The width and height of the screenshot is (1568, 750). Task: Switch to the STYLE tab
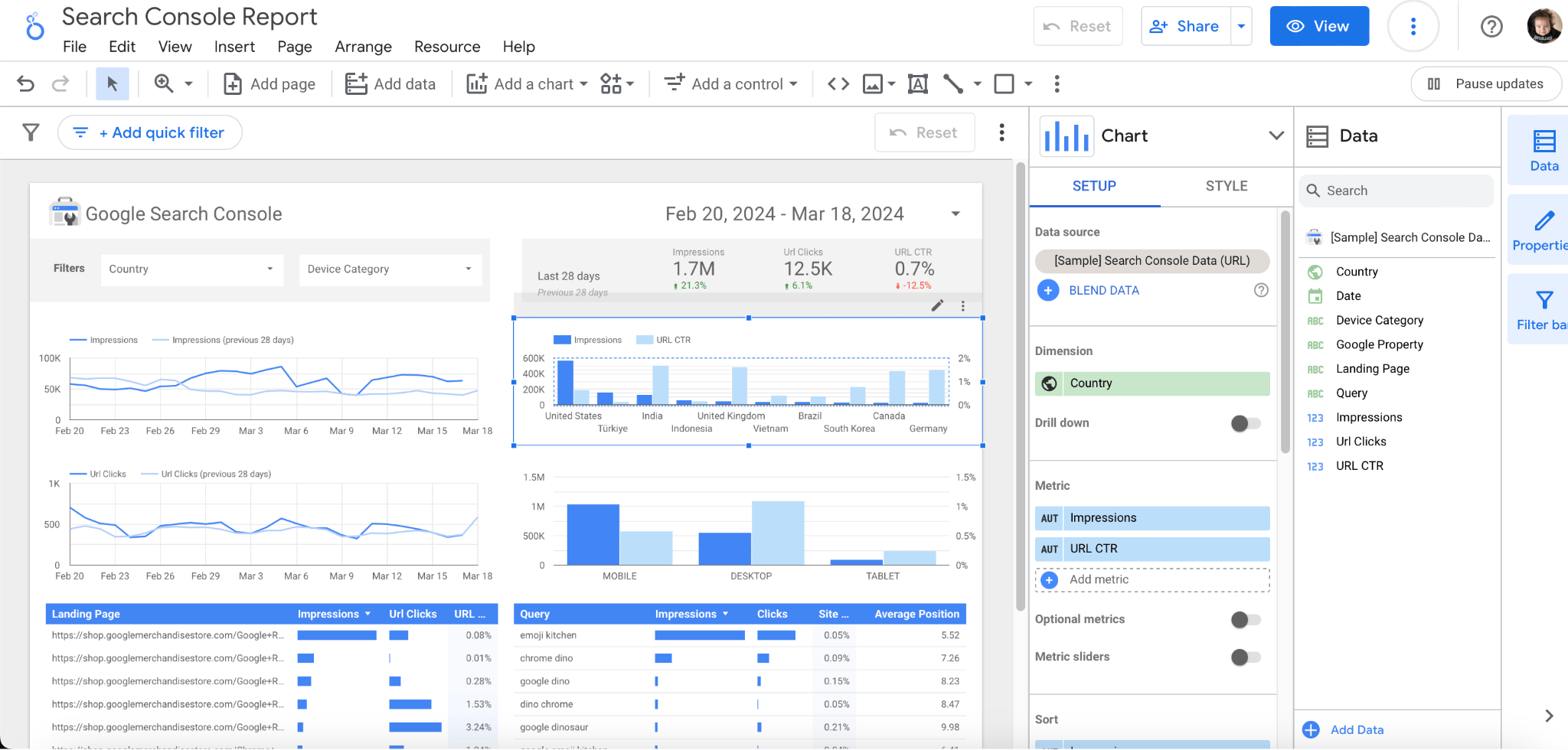pyautogui.click(x=1226, y=186)
